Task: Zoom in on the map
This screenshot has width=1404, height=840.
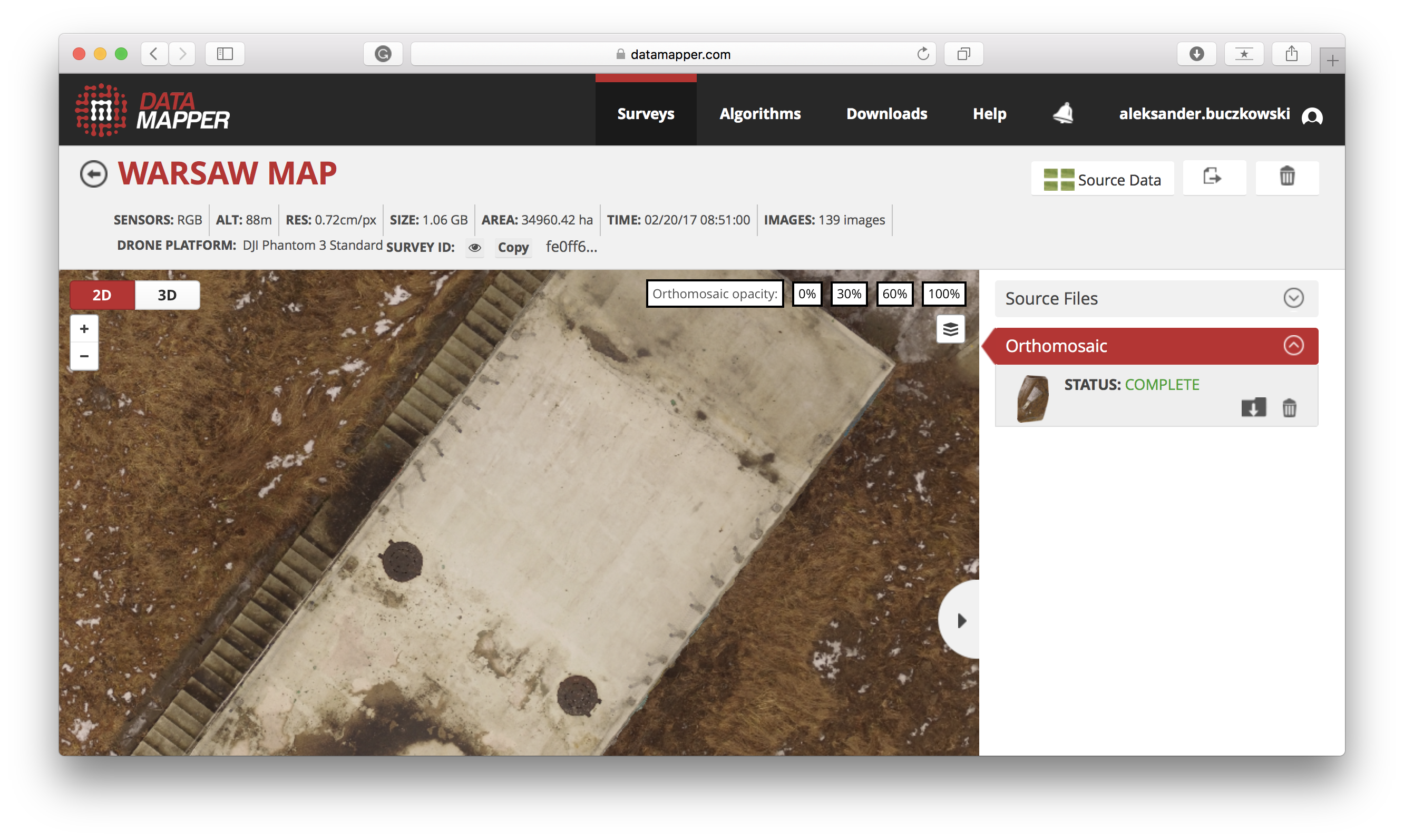Action: click(84, 329)
